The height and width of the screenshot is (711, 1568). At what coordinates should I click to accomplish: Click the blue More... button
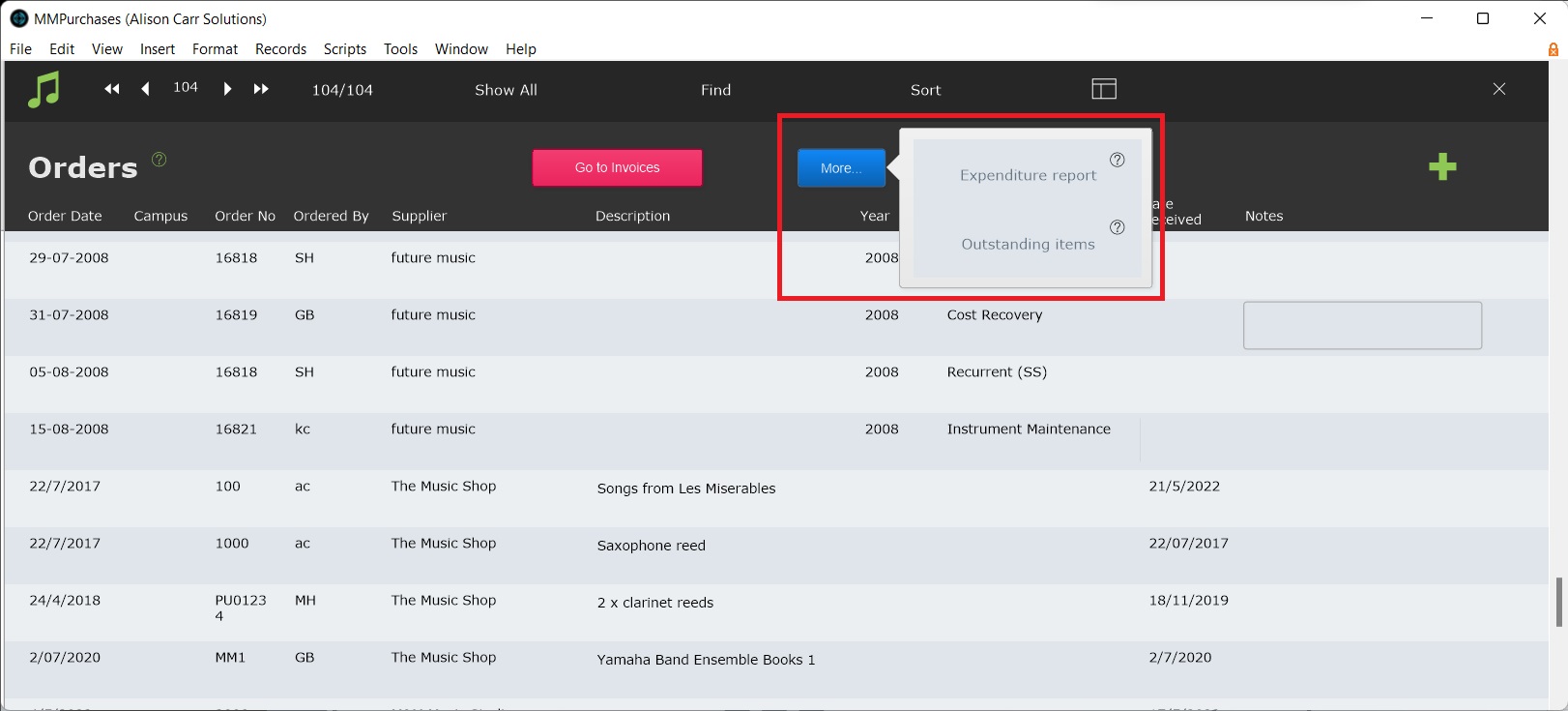point(841,168)
